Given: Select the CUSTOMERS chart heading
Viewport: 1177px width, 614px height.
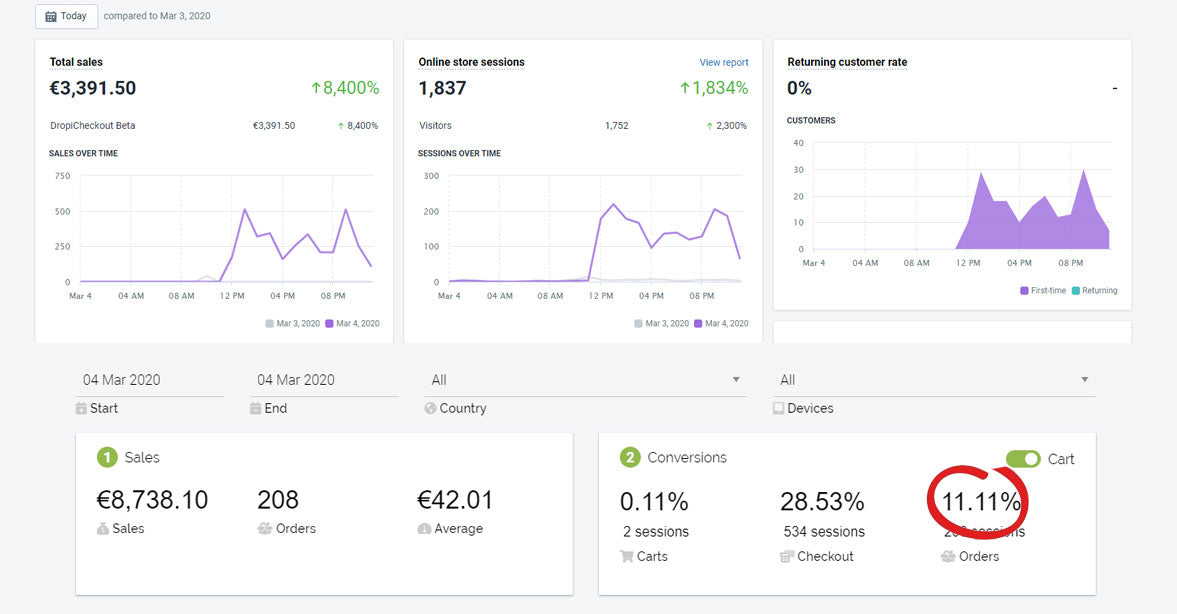Looking at the screenshot, I should point(811,120).
